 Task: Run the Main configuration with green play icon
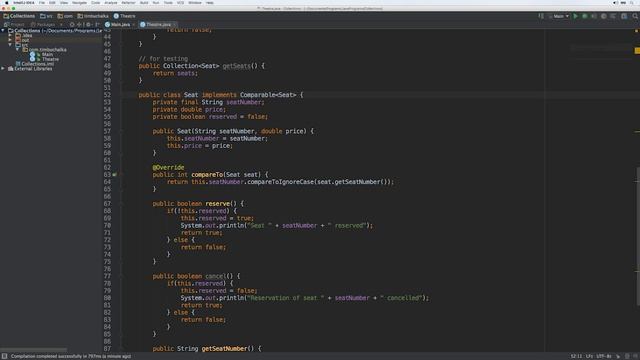click(576, 16)
